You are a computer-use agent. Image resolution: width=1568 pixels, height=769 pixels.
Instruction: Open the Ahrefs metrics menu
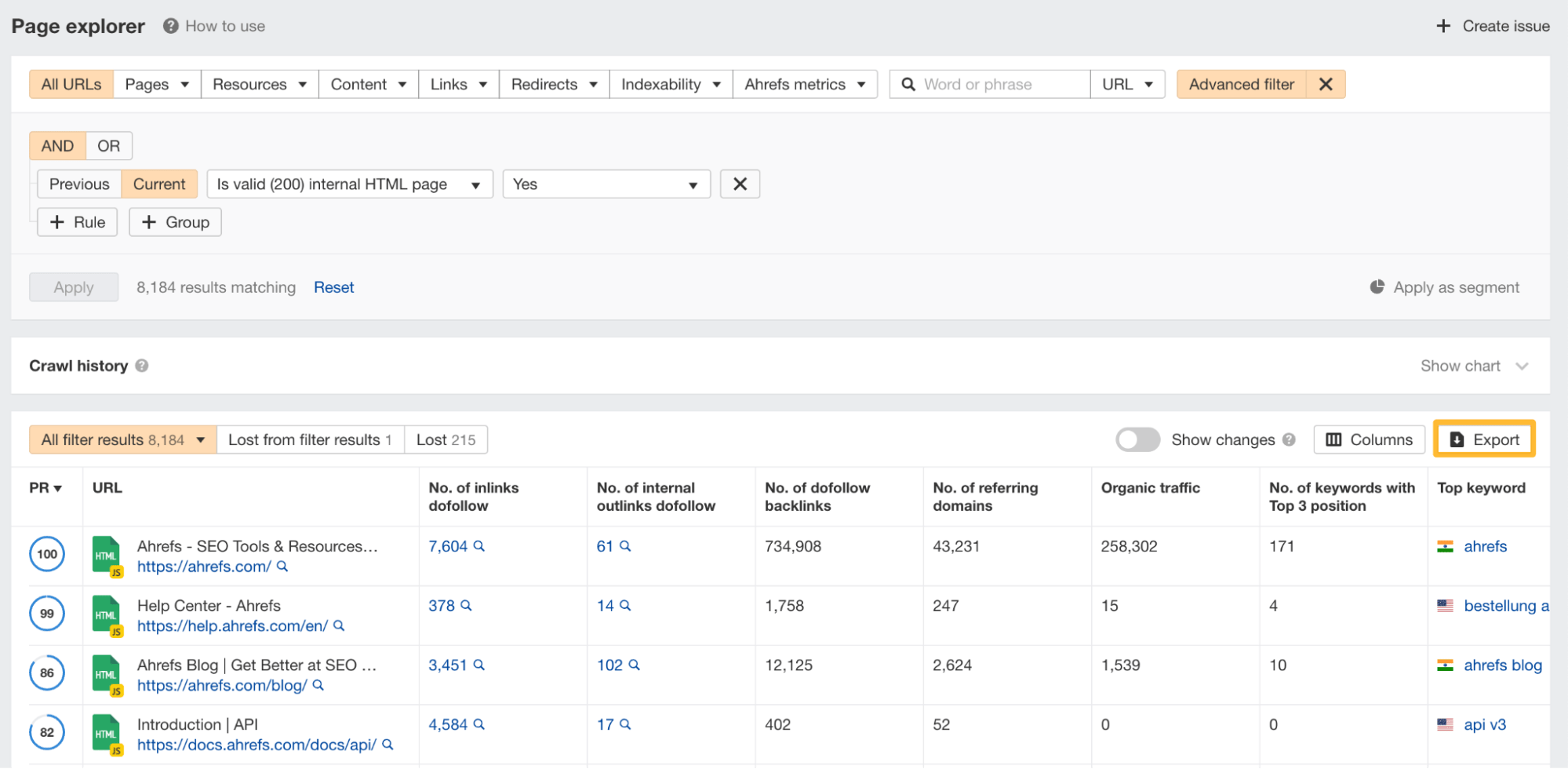tap(804, 84)
